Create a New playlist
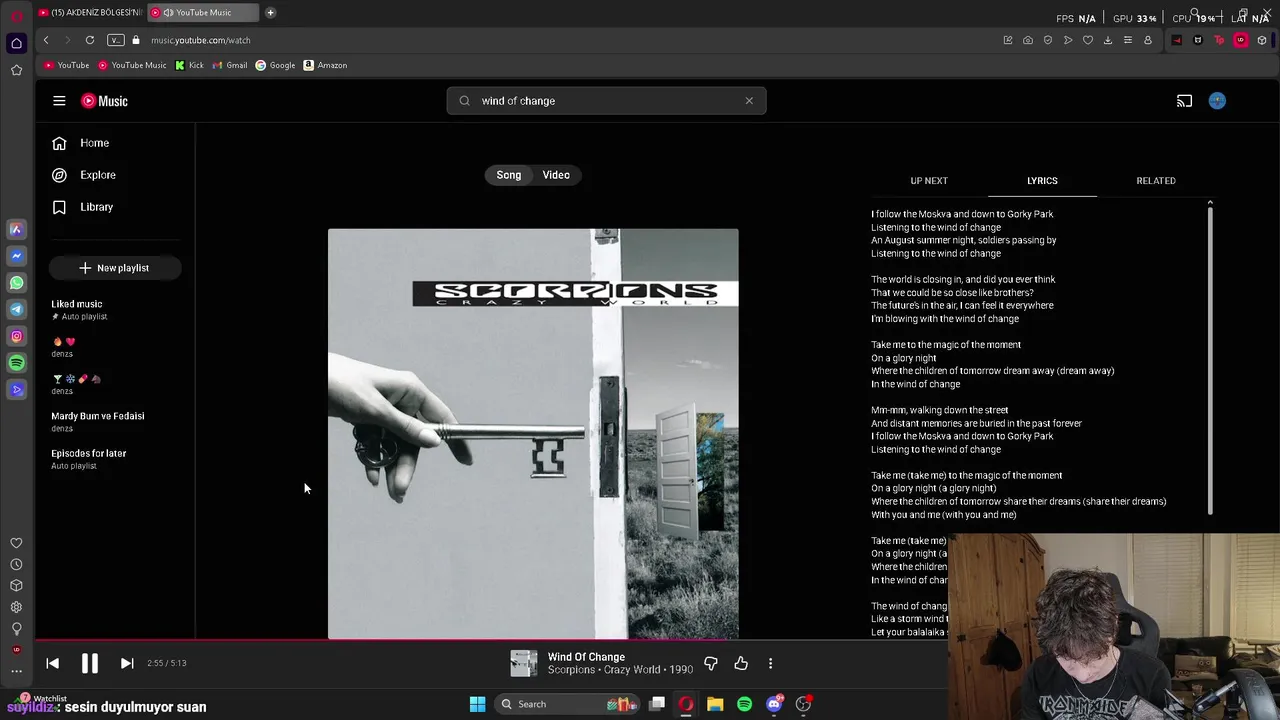Image resolution: width=1280 pixels, height=720 pixels. point(115,268)
